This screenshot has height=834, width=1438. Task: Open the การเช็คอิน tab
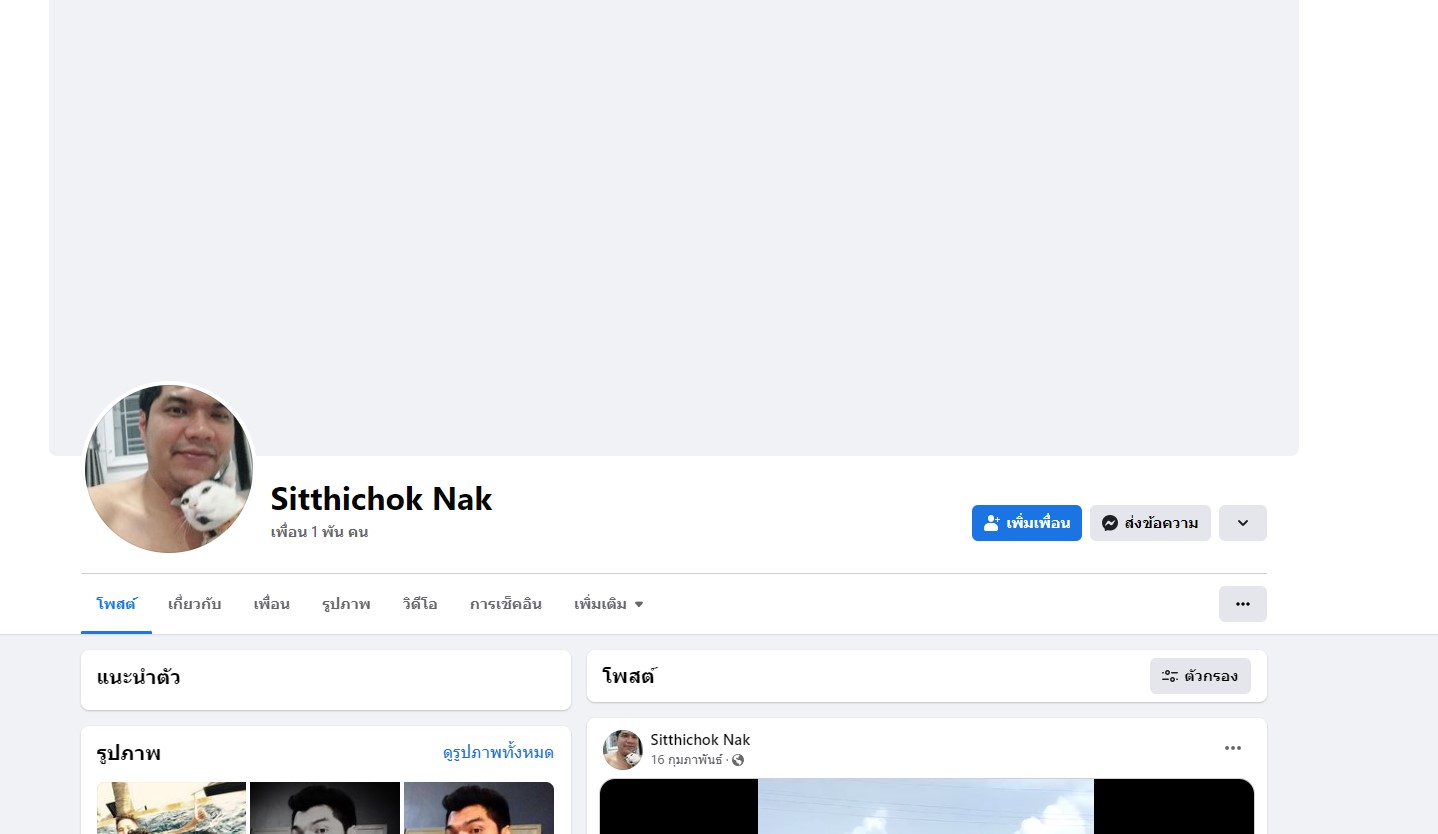tap(506, 604)
